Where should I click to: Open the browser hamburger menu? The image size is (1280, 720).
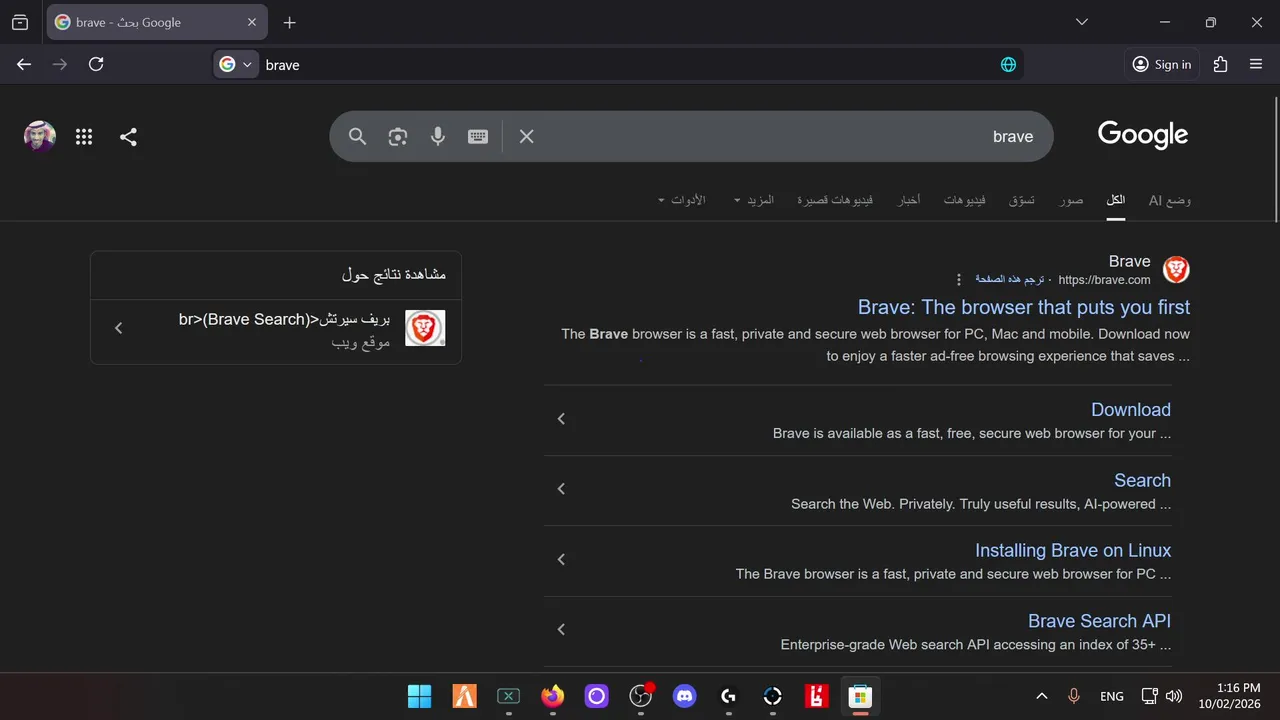click(1256, 64)
